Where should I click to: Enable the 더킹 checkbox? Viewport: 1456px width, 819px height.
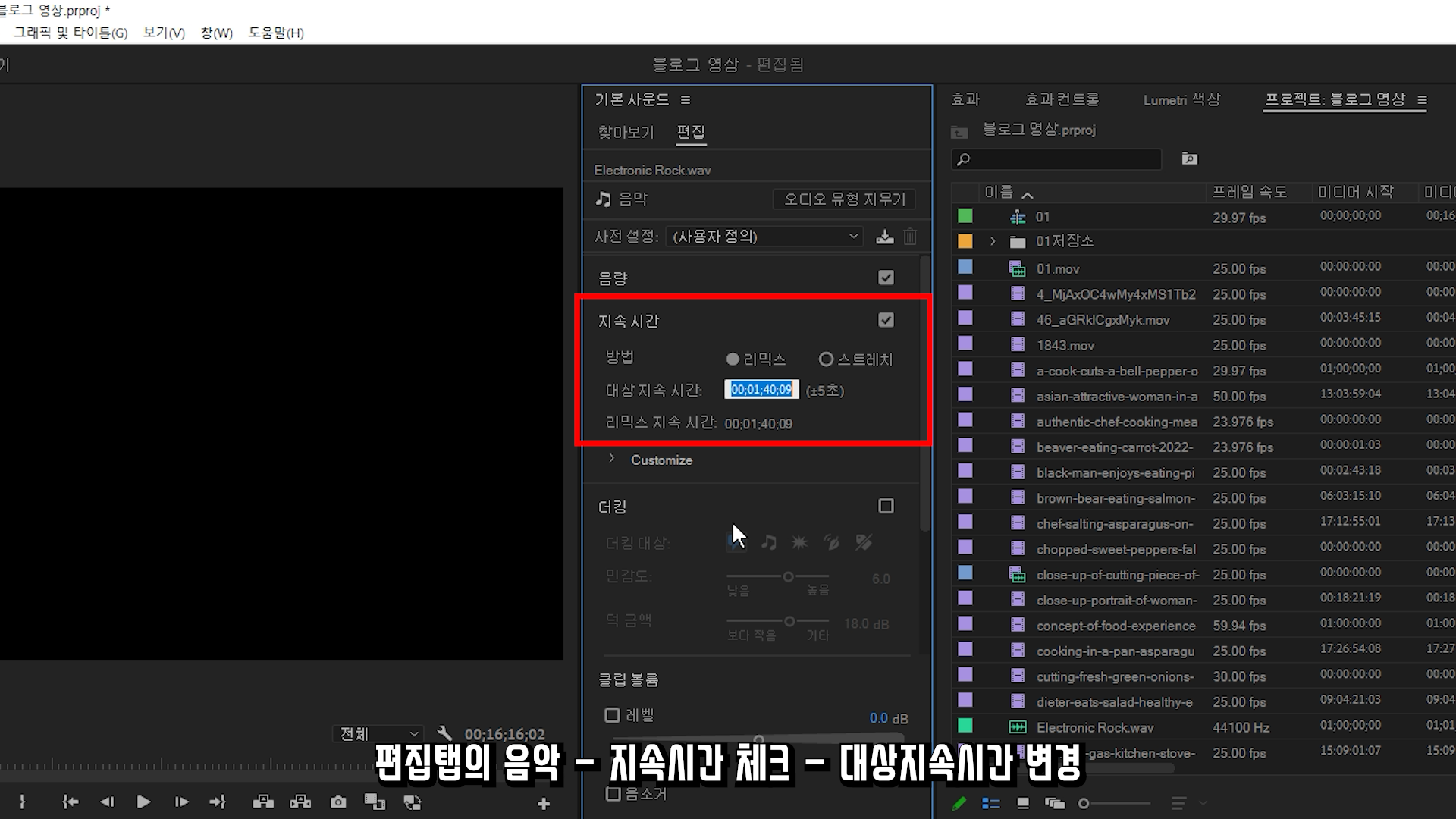point(886,506)
